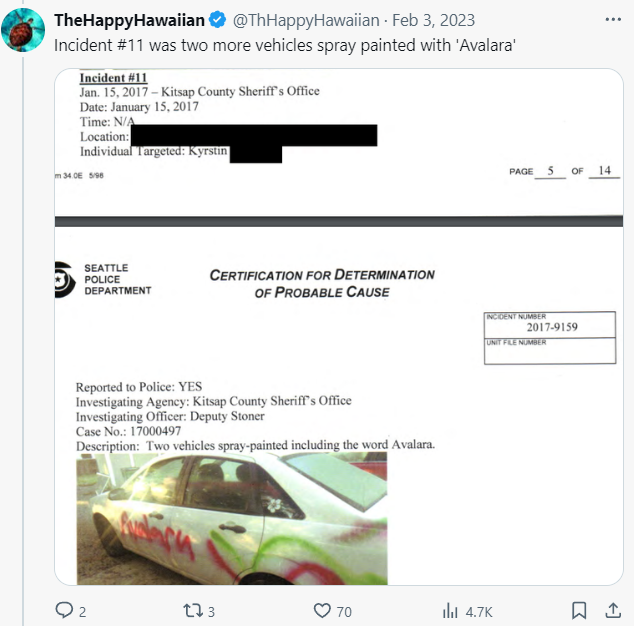Click the Seattle Police Department logo in the image
This screenshot has height=626, width=634.
coord(65,279)
